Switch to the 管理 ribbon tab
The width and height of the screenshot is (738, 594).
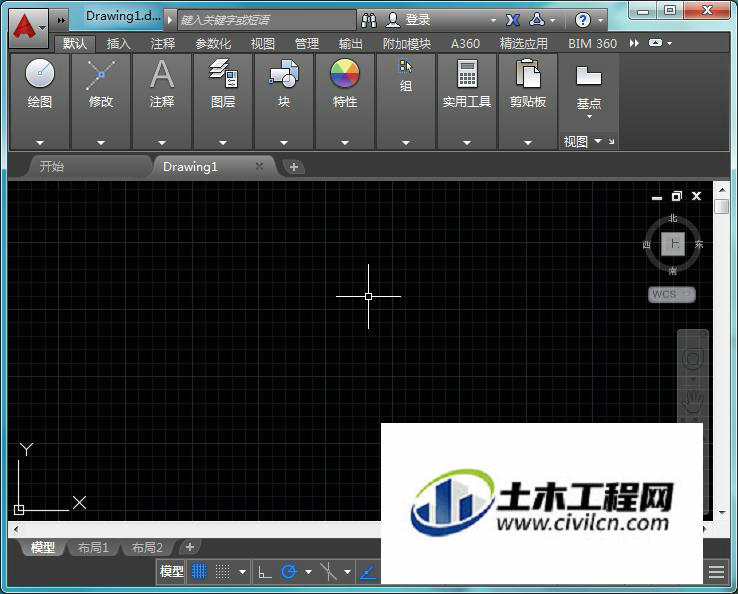pyautogui.click(x=307, y=44)
